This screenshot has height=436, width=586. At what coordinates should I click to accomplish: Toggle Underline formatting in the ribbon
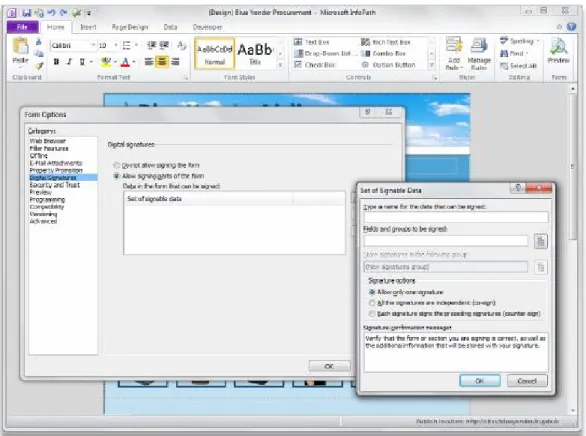pyautogui.click(x=82, y=62)
